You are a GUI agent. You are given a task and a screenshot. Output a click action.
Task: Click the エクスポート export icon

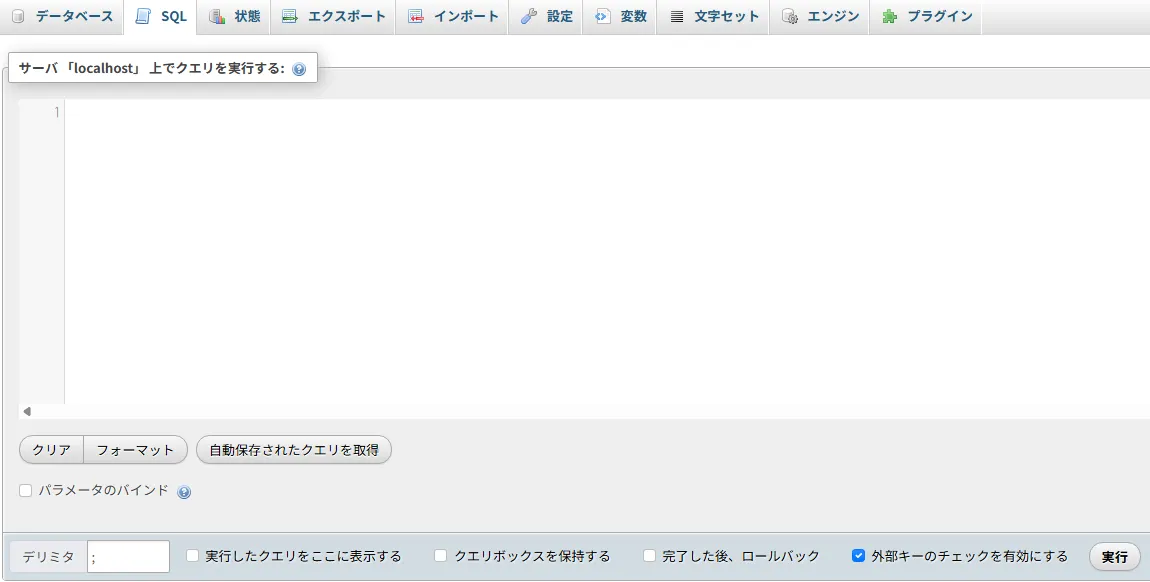click(290, 17)
